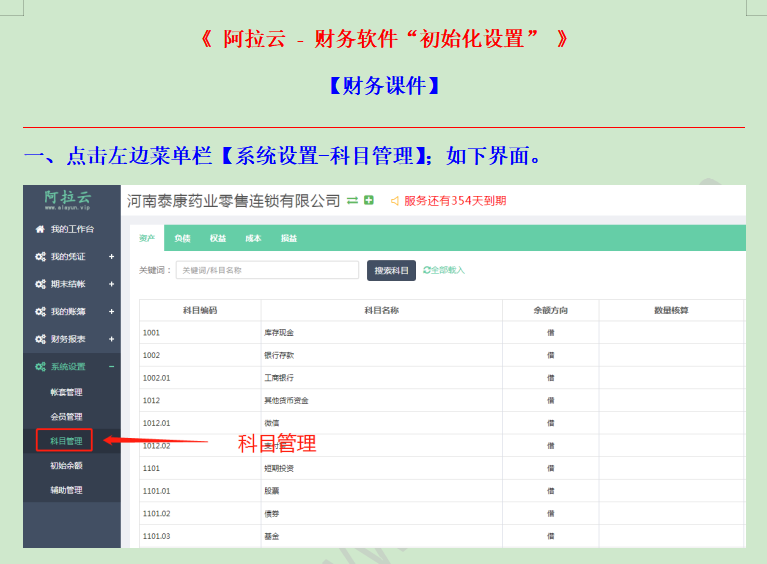
Task: Select the row with code 1012
Action: (442, 400)
